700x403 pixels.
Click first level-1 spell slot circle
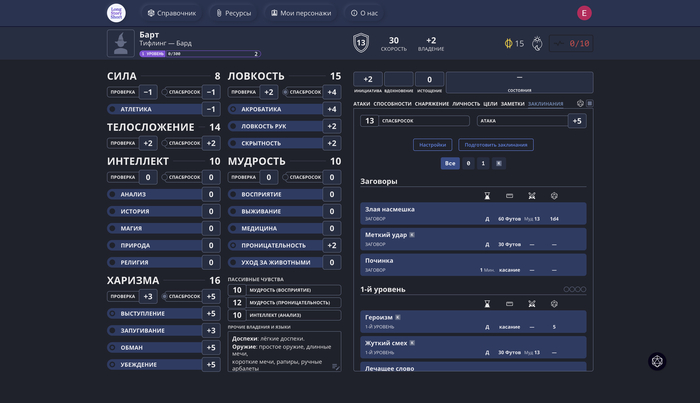tap(566, 289)
